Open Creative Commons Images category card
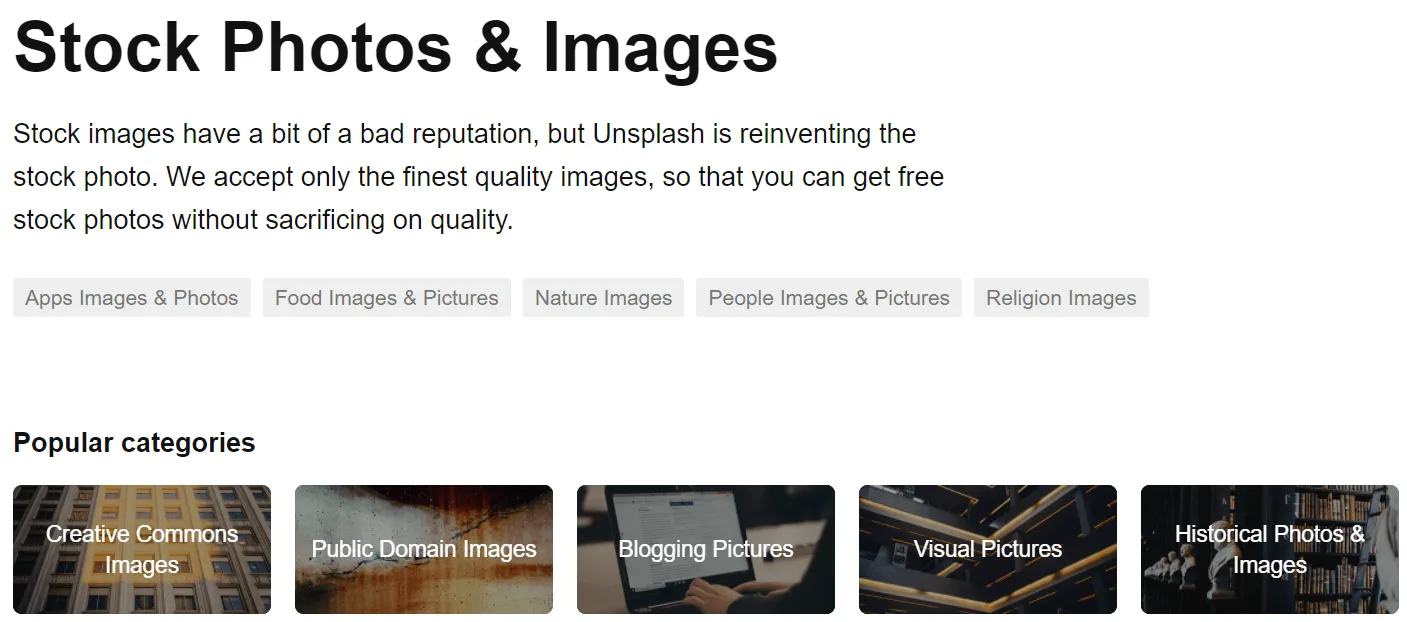This screenshot has height=622, width=1407. coord(142,549)
